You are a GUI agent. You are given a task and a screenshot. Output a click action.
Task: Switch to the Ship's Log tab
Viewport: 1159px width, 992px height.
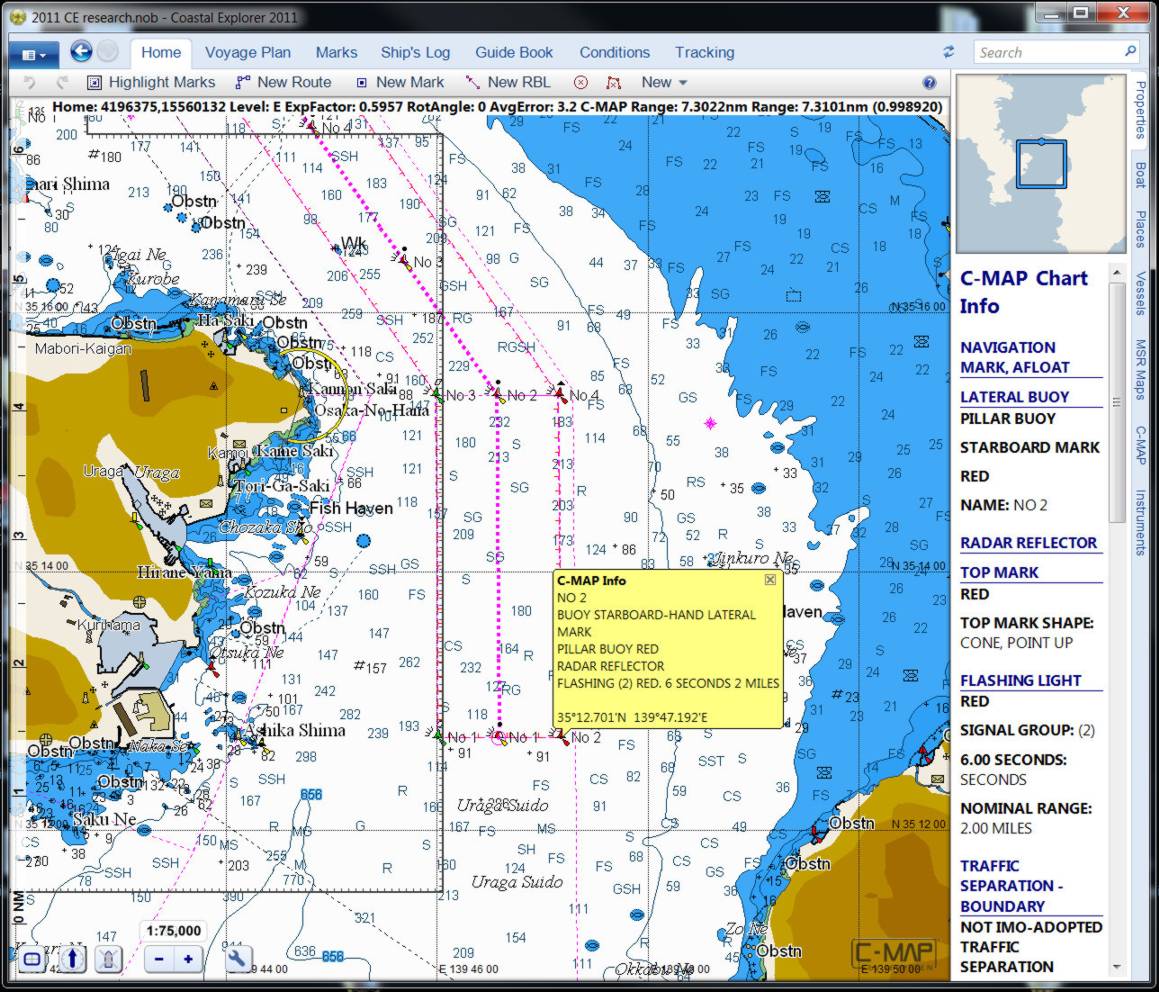point(415,52)
